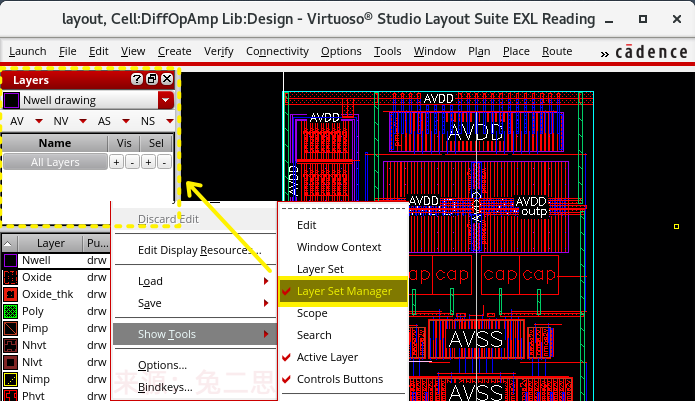Click the Nlvt layer swatch icon
Image resolution: width=695 pixels, height=401 pixels.
point(10,362)
